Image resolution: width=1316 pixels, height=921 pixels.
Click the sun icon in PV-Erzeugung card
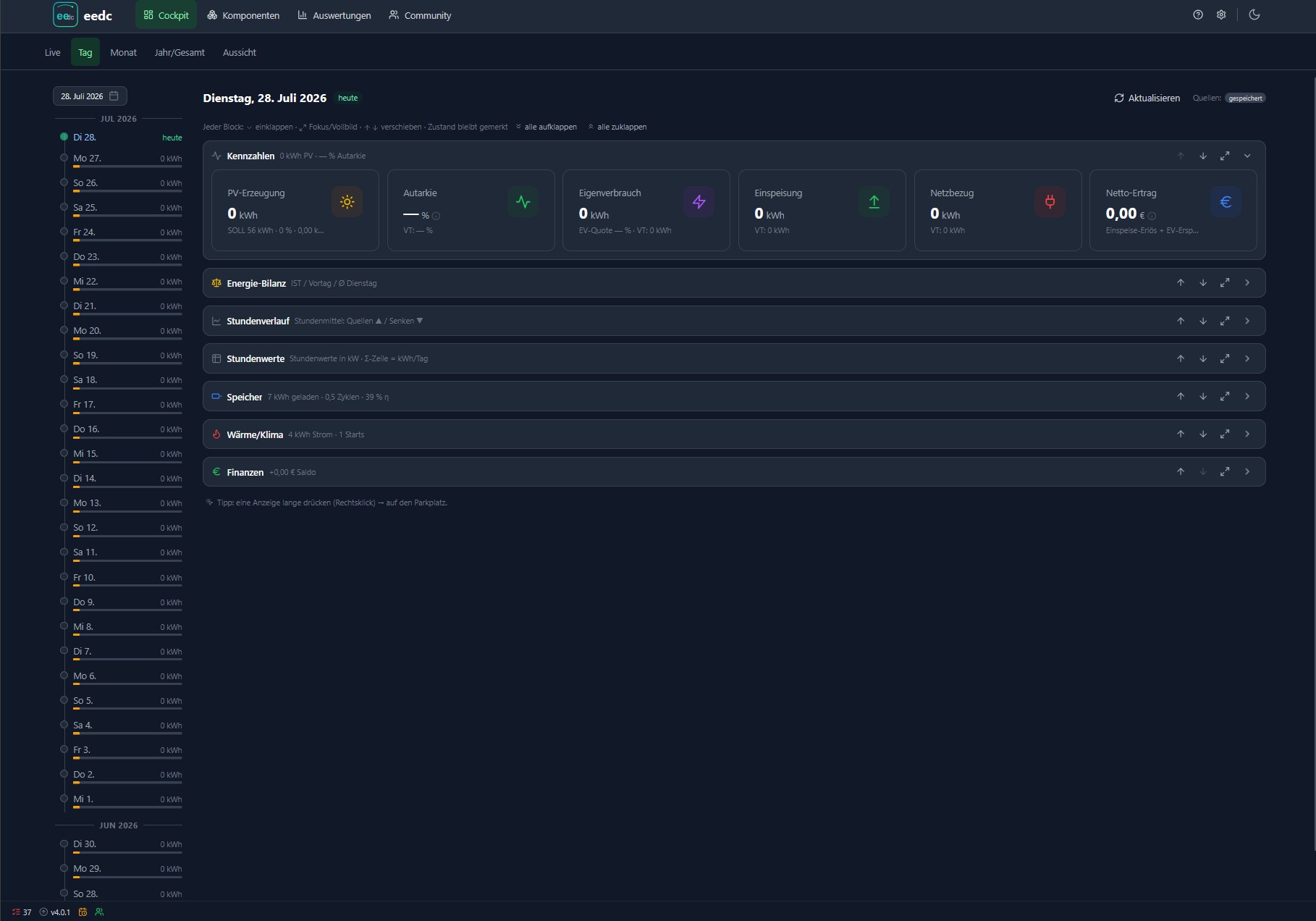coord(347,202)
